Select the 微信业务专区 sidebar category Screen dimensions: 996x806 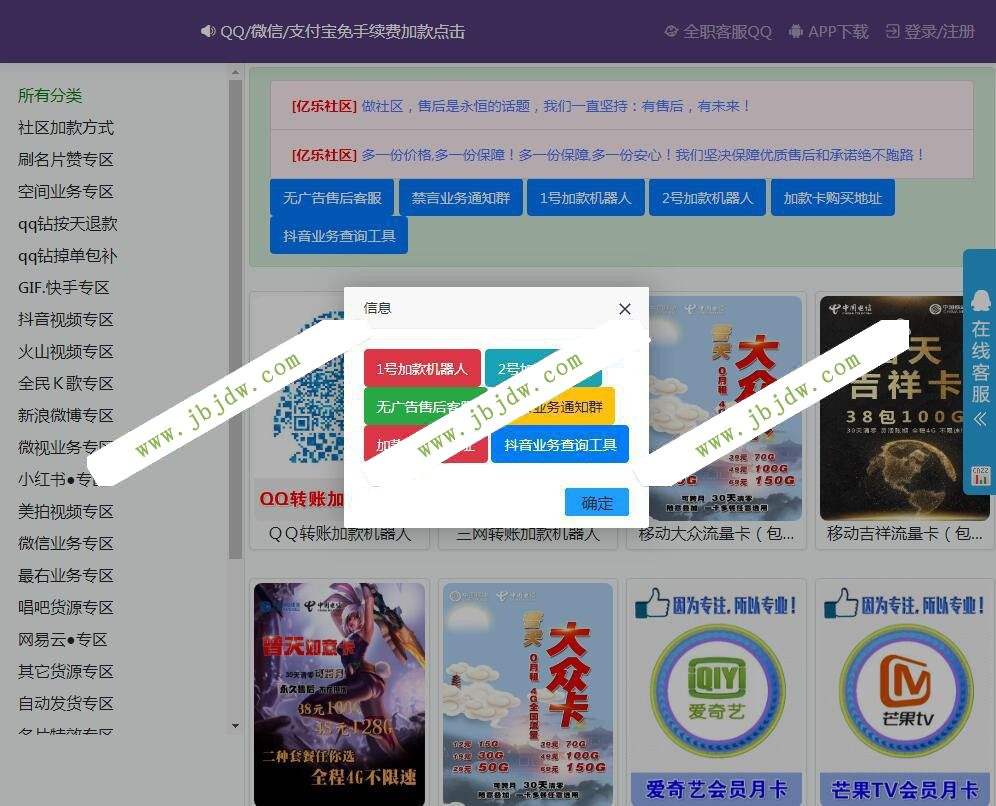[66, 544]
